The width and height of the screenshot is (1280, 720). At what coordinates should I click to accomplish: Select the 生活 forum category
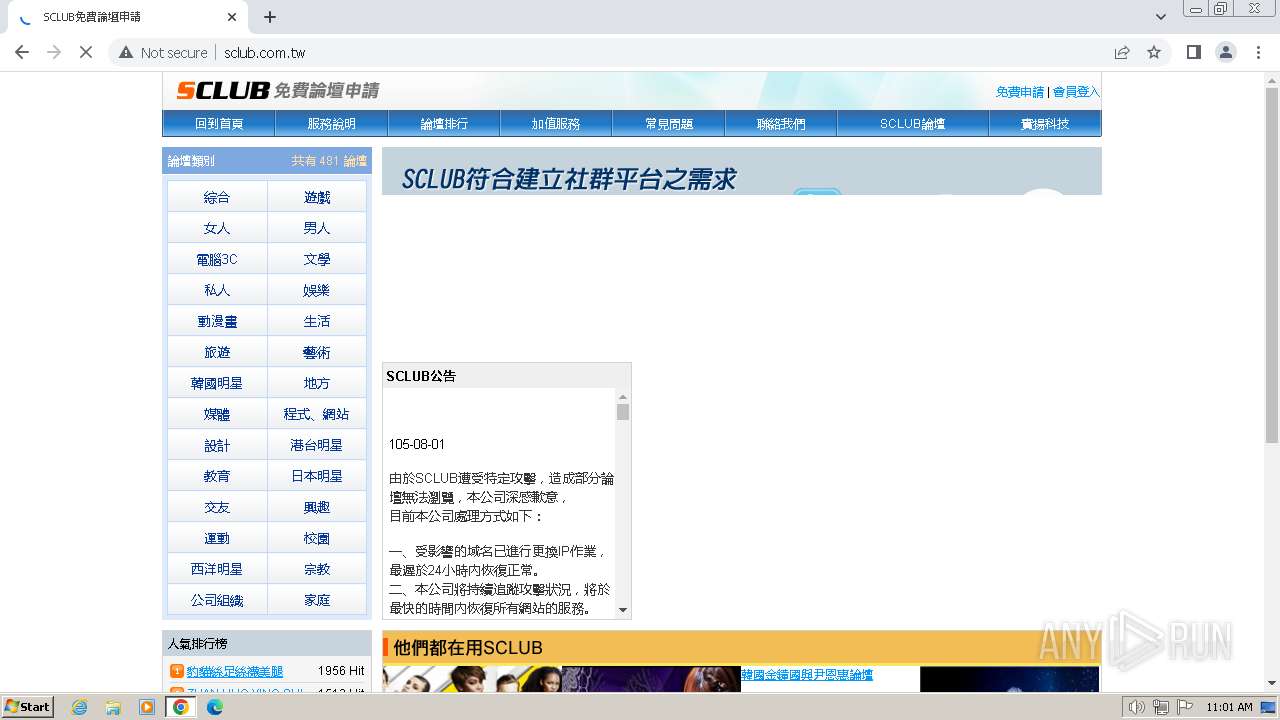coord(317,322)
